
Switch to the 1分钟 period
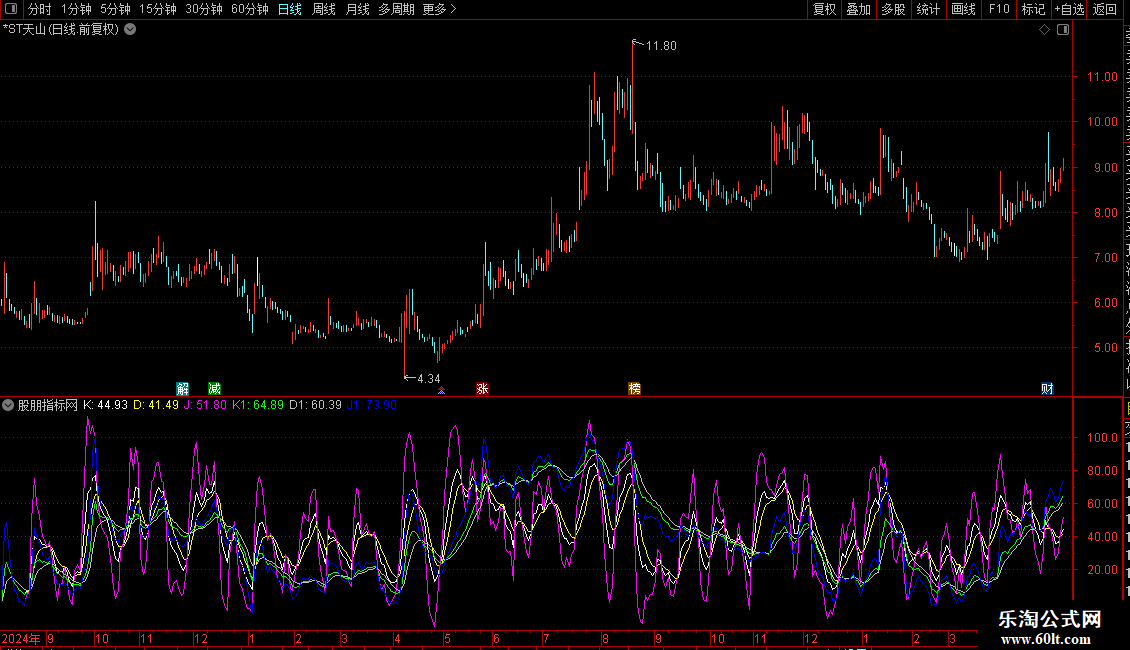76,9
